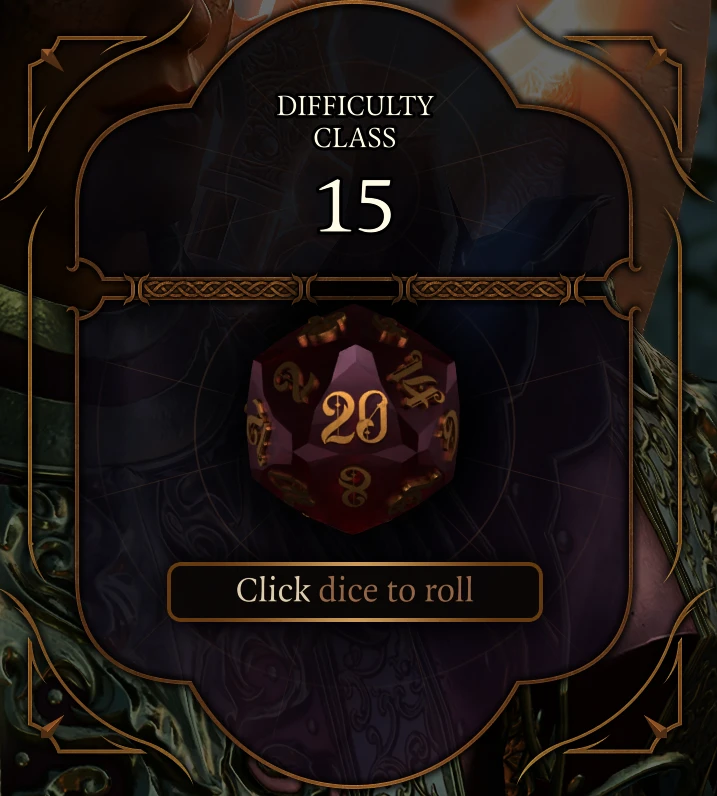Click the right braided divider segment
Viewport: 717px width, 796px height.
pos(488,289)
